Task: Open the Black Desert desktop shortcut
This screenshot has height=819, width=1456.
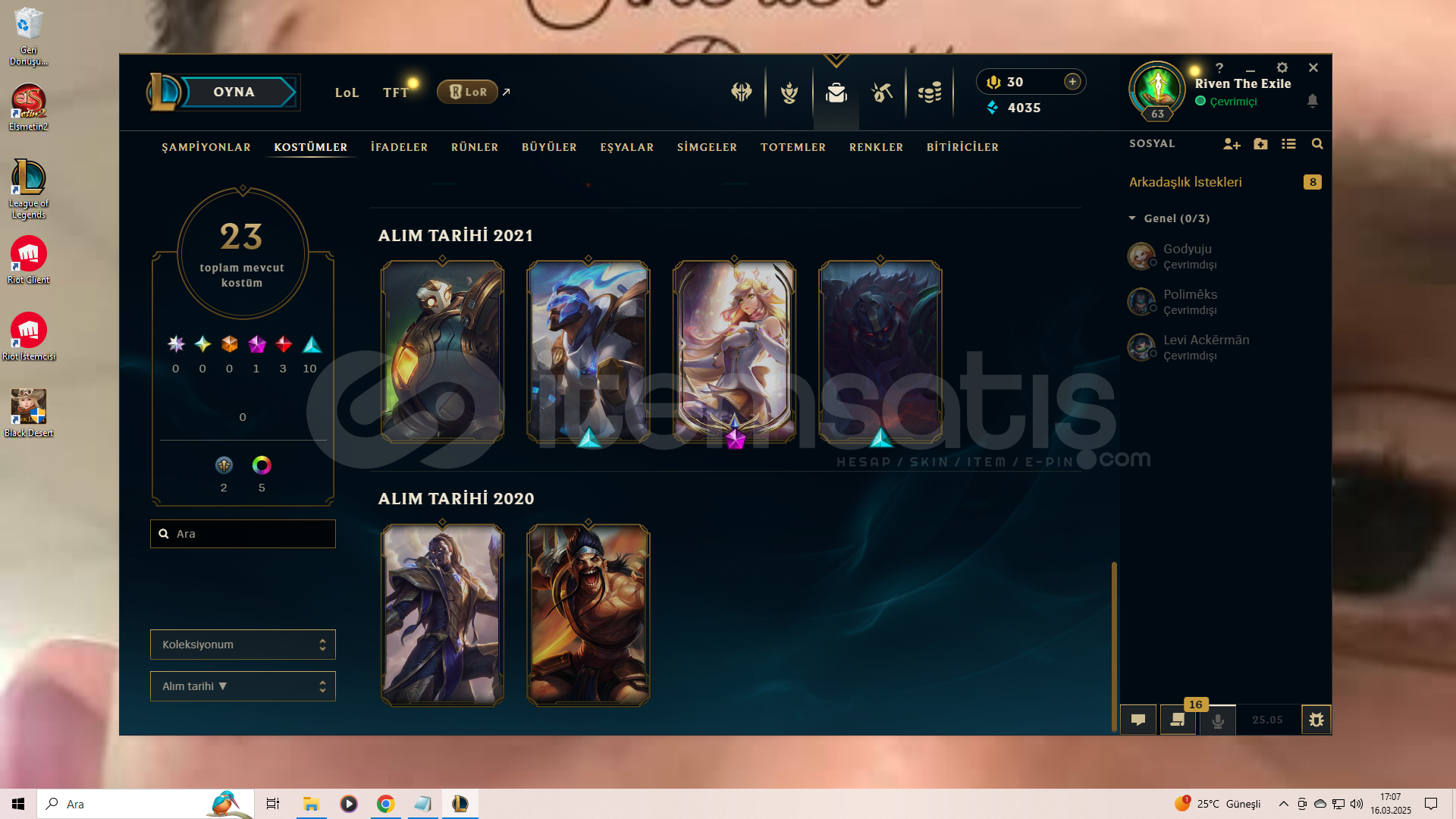Action: tap(29, 413)
